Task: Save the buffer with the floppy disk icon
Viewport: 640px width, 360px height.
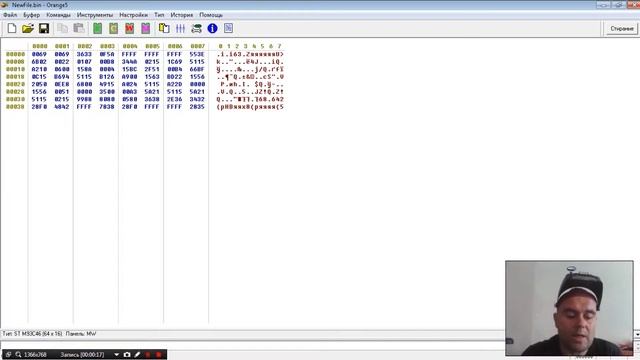Action: tap(44, 28)
